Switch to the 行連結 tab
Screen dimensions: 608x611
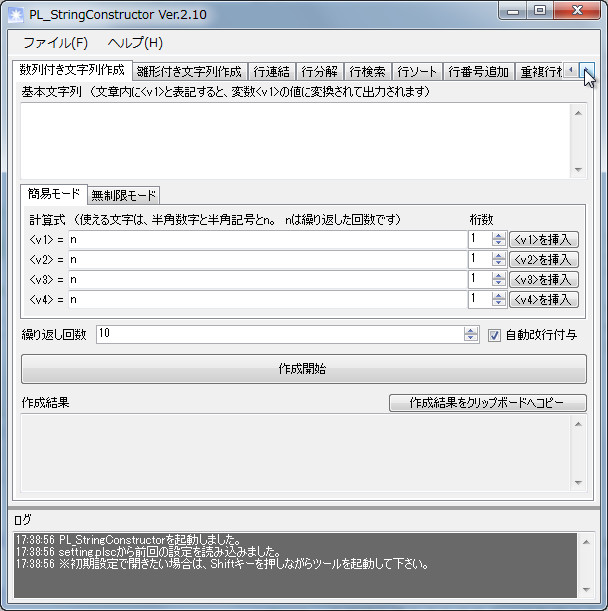(271, 72)
